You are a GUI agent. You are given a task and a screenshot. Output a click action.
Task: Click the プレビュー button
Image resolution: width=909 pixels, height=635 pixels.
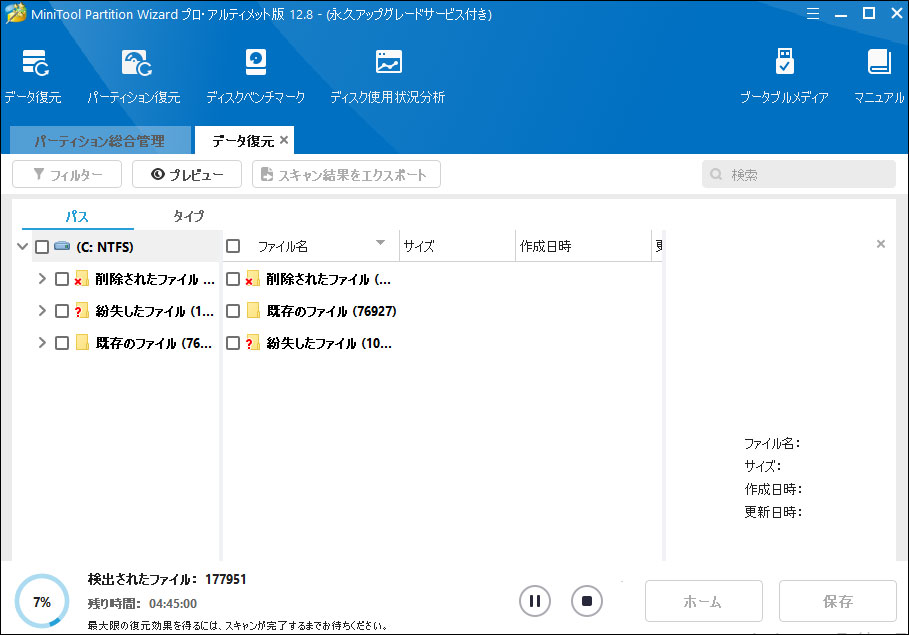187,174
